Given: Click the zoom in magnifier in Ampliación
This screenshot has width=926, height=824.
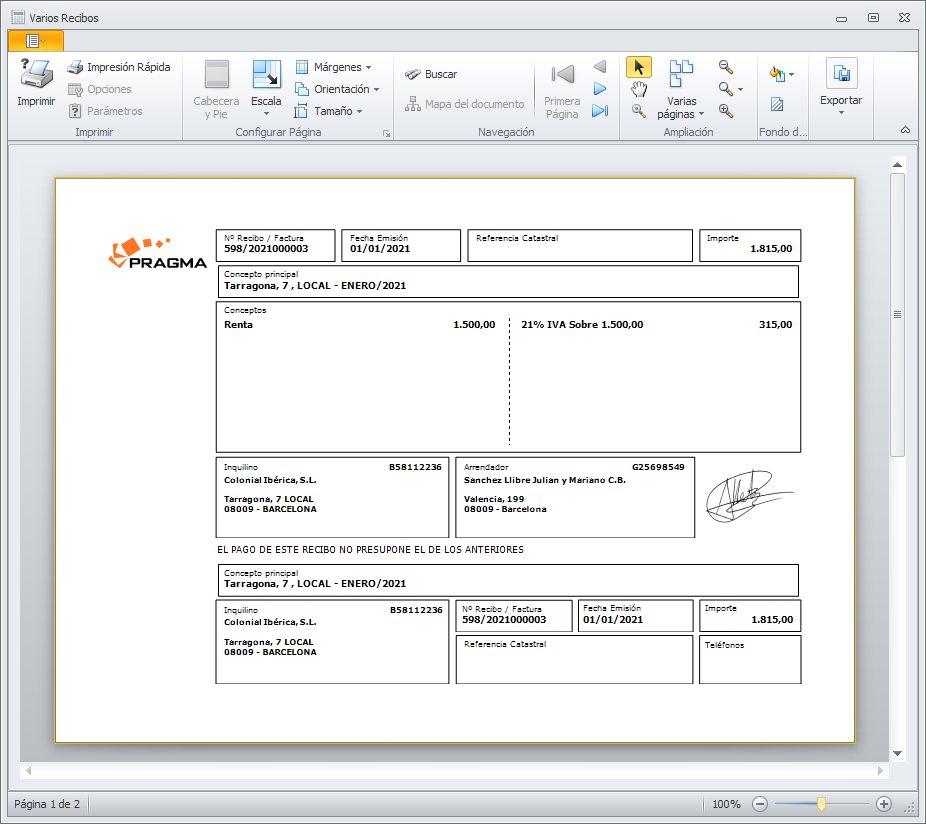Looking at the screenshot, I should (x=726, y=110).
